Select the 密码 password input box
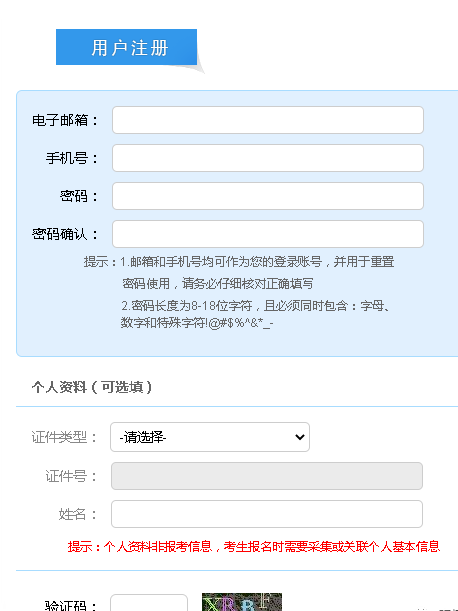This screenshot has width=458, height=611. 268,196
